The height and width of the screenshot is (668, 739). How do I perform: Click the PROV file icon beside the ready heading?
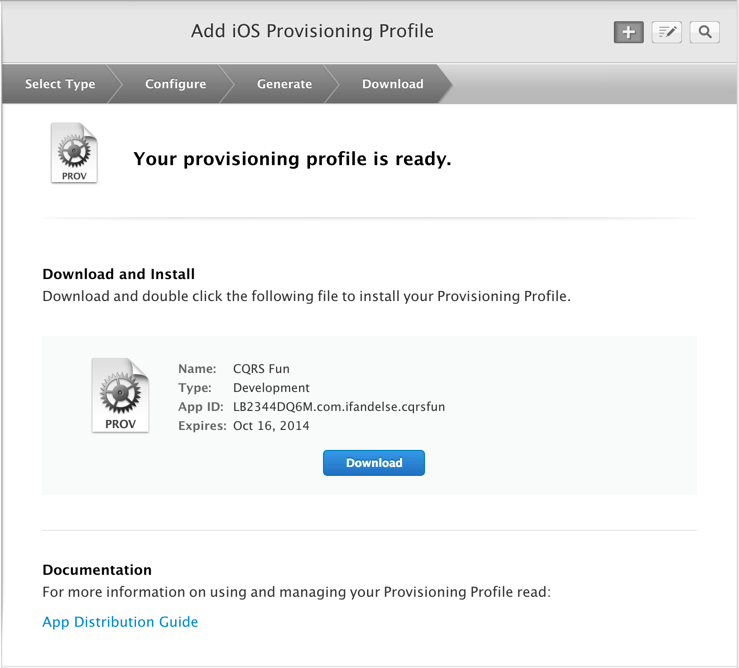[74, 154]
